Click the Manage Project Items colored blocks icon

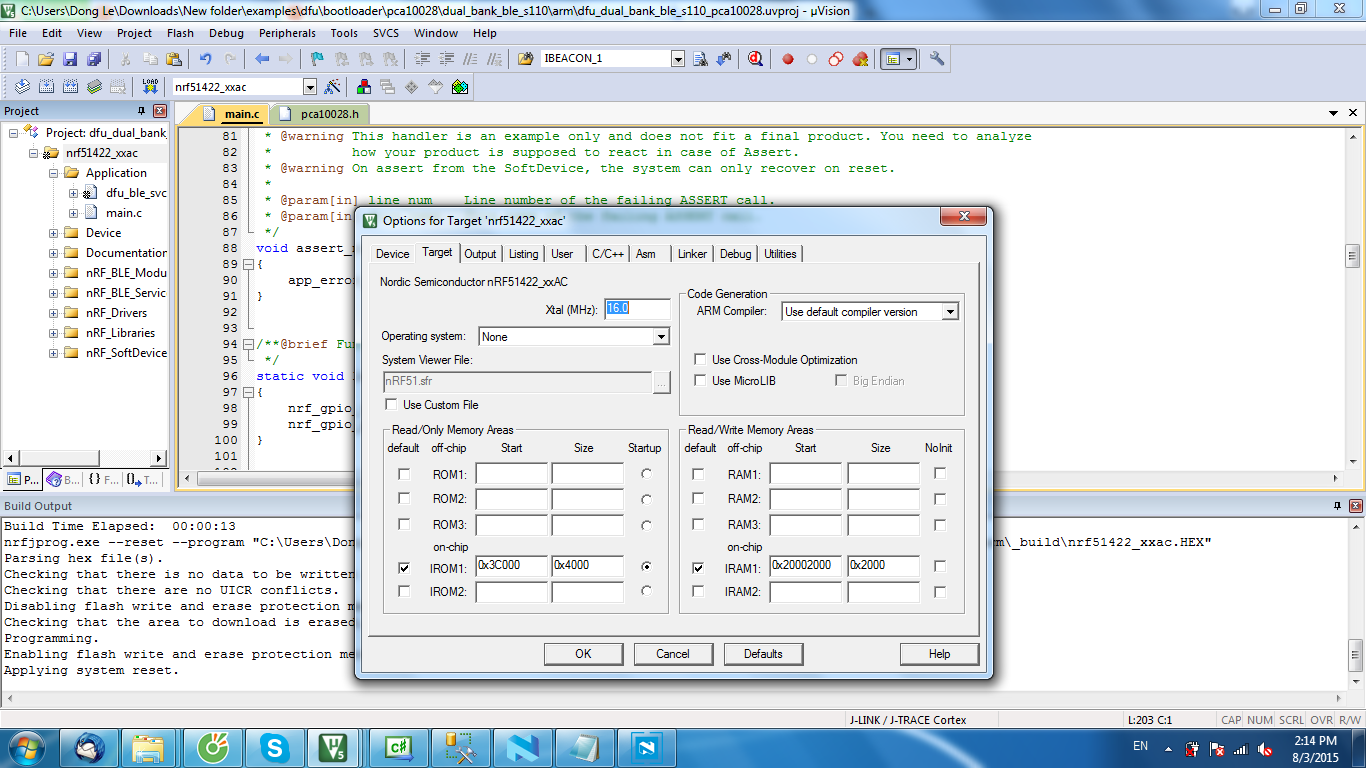364,87
